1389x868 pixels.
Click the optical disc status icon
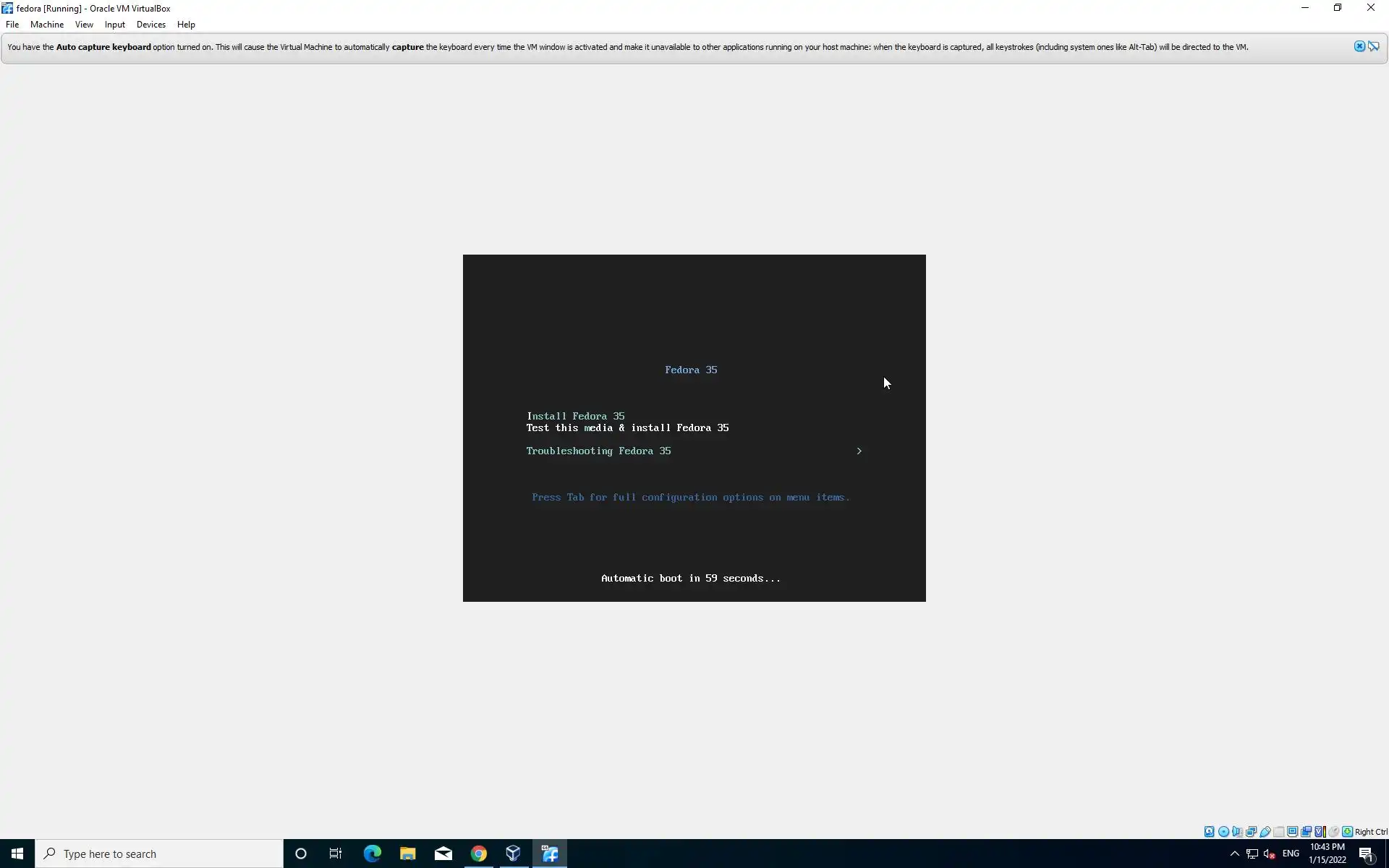1223,832
